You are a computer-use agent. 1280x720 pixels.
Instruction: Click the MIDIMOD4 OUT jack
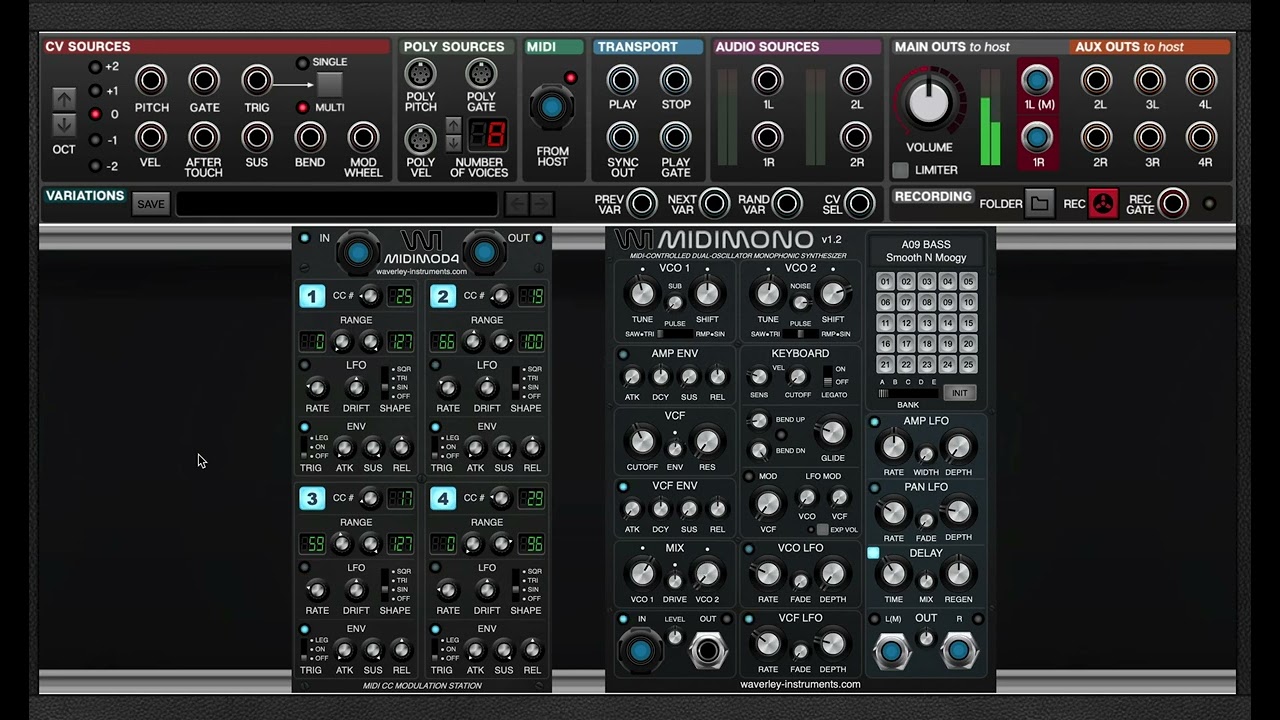click(484, 253)
